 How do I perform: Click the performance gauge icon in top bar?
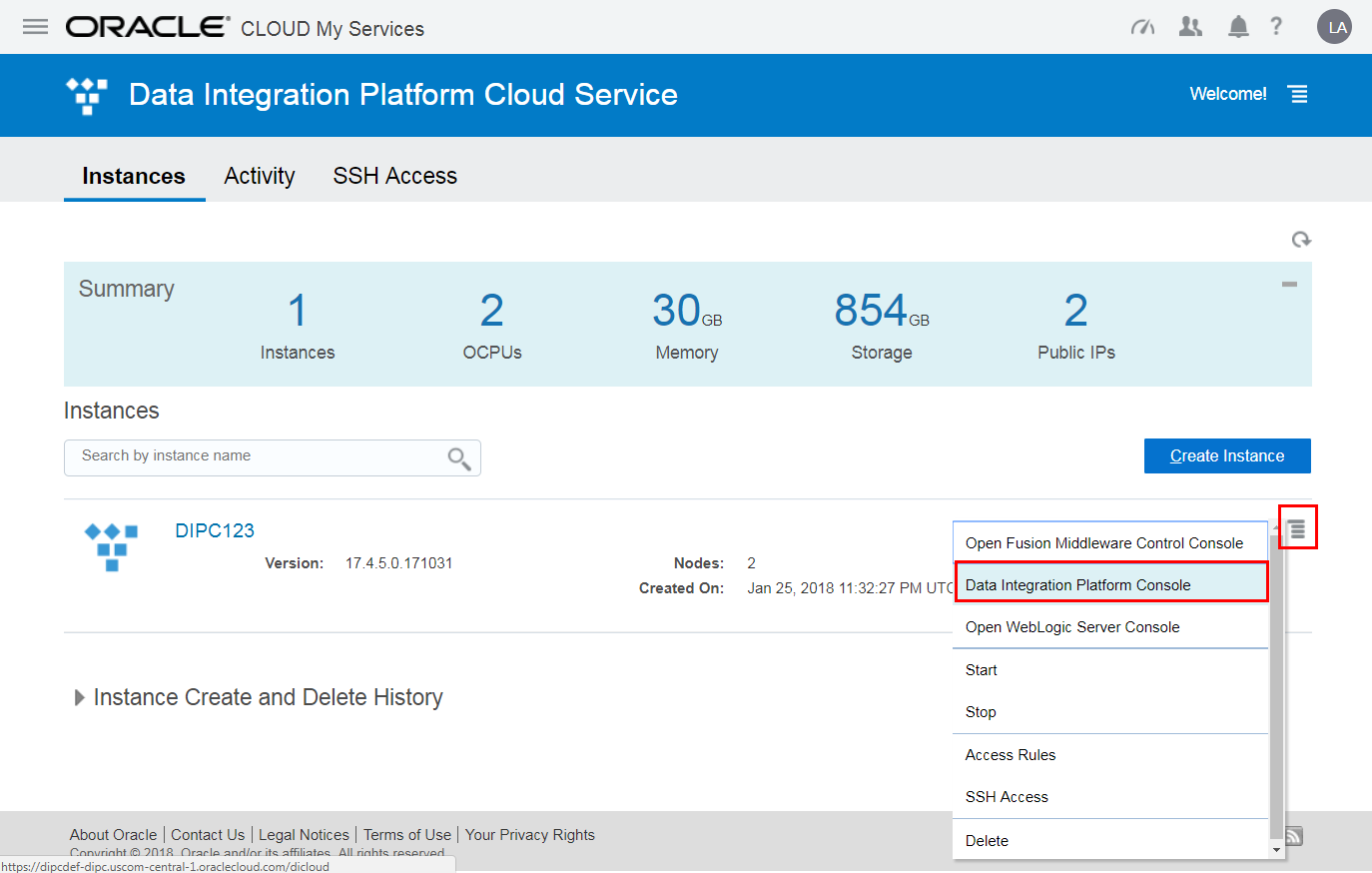pos(1142,27)
